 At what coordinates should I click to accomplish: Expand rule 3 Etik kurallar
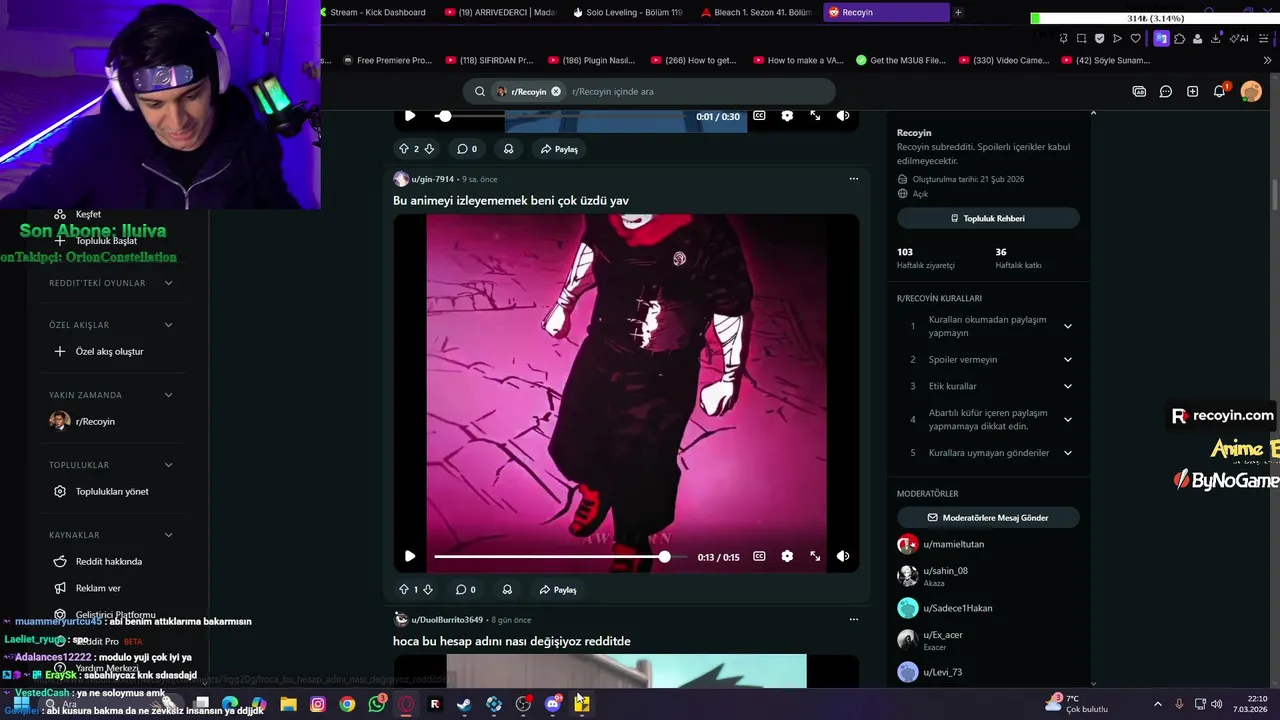[x=1068, y=386]
